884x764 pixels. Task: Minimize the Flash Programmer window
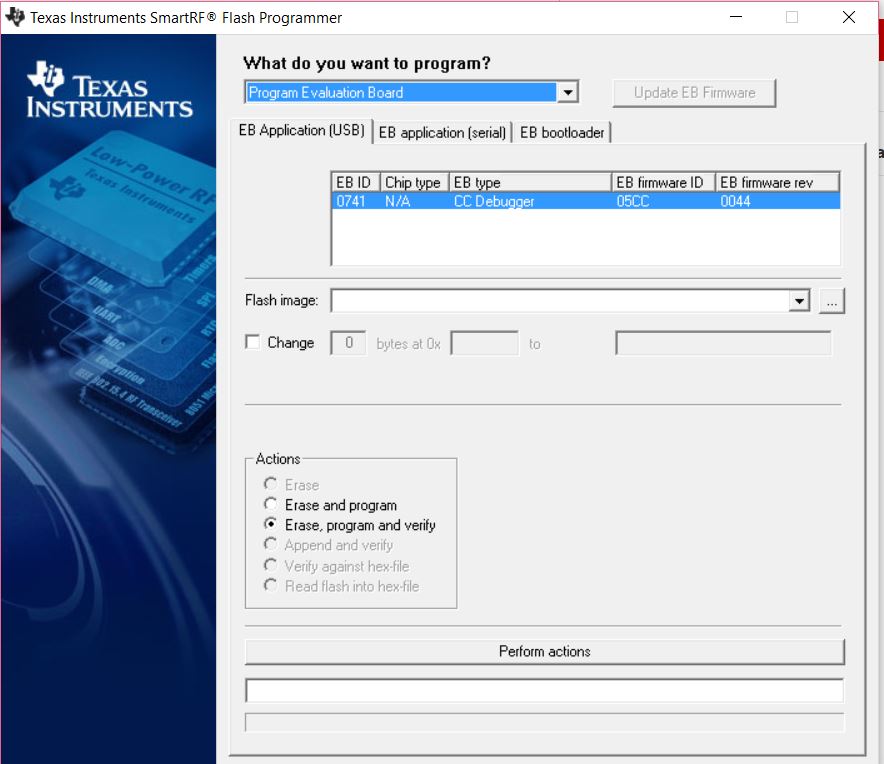click(x=736, y=17)
